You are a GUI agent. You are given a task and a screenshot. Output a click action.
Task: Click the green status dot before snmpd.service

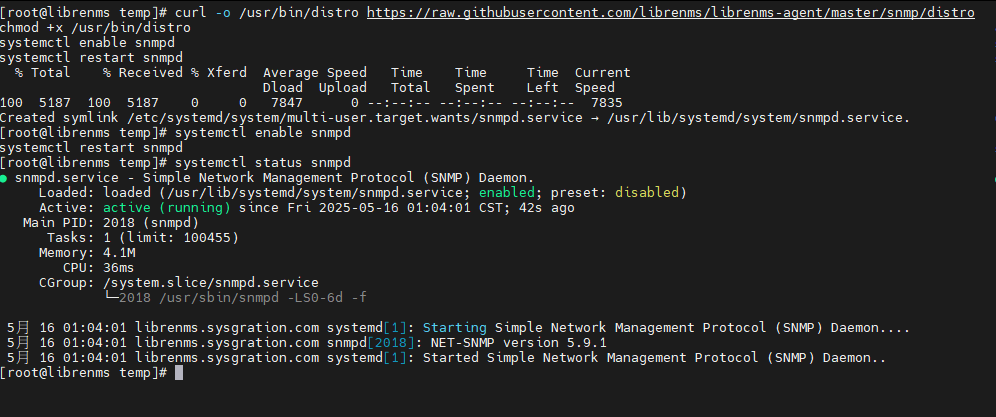coord(4,178)
